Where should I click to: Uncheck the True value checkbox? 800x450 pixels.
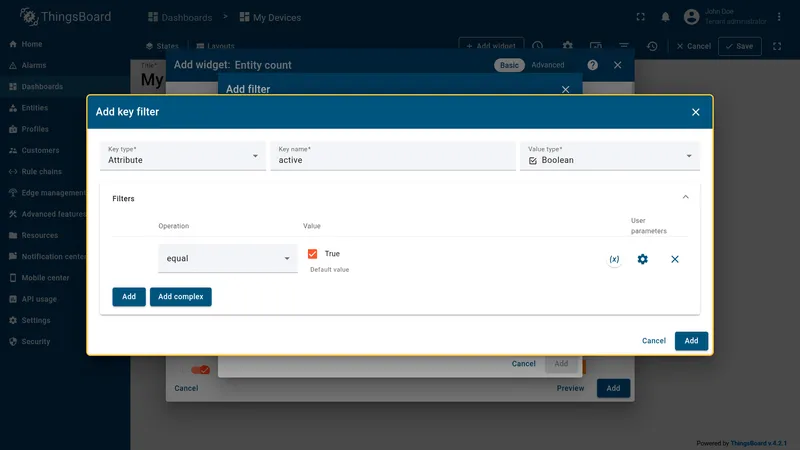(x=312, y=254)
